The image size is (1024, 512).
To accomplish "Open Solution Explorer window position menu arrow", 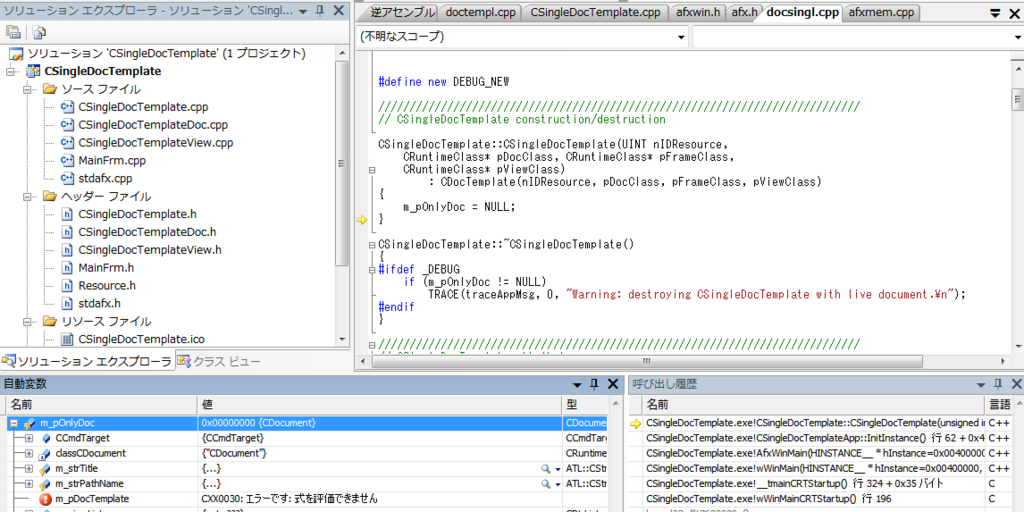I will [302, 11].
